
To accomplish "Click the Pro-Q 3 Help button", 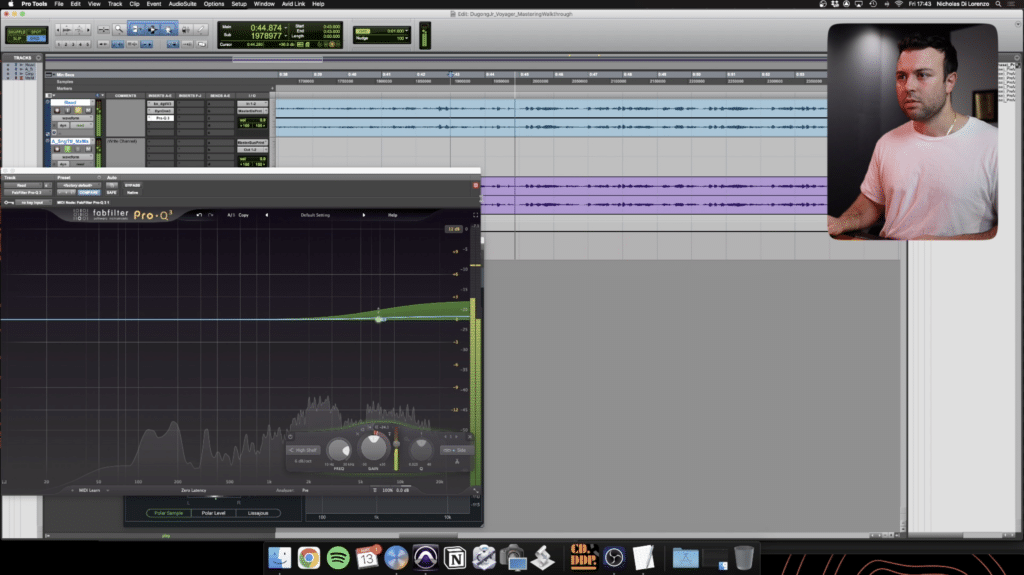I will pos(392,215).
